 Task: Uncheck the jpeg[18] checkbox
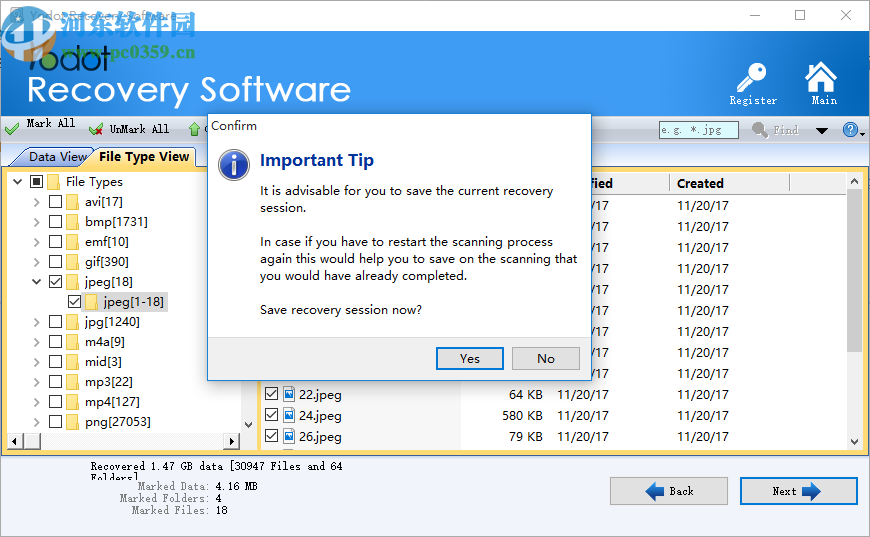(55, 282)
